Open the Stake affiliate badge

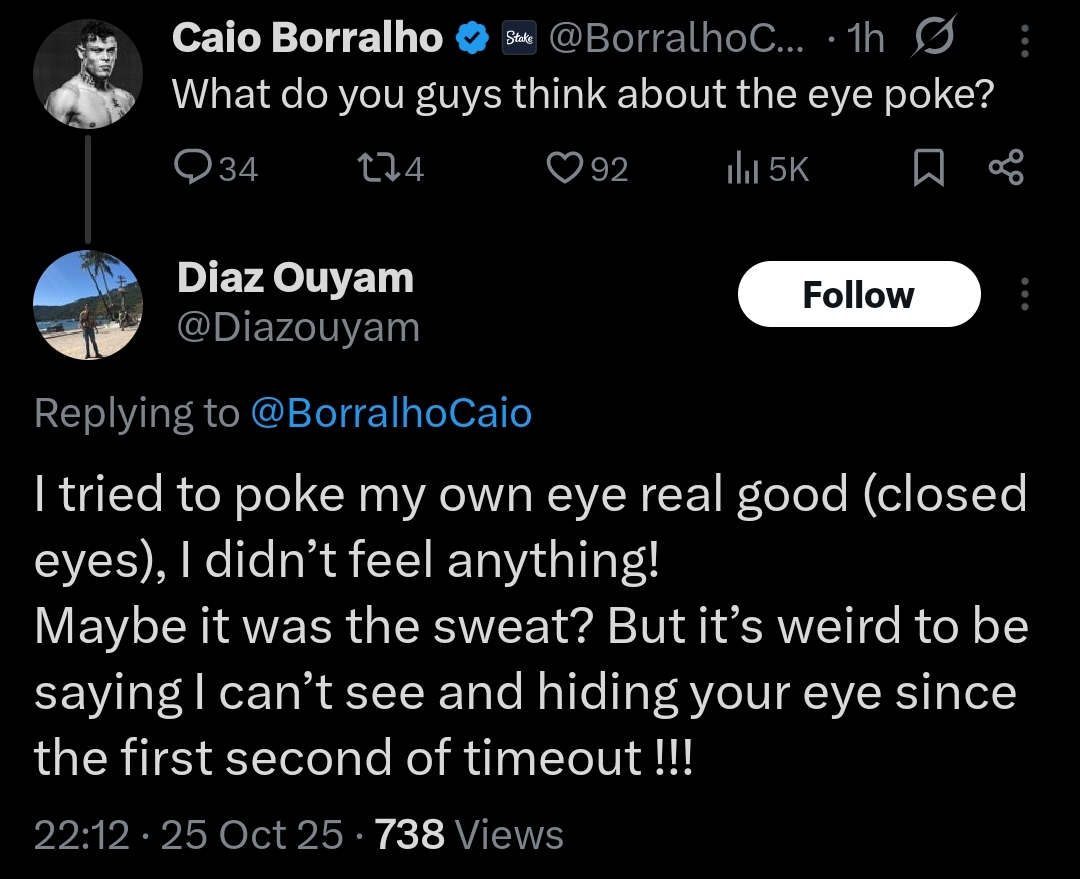pos(518,39)
